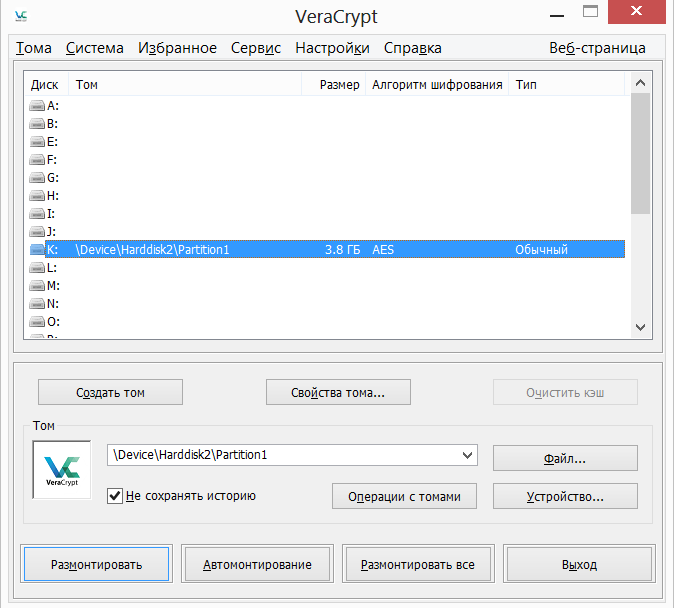Open Свойства тома... dialog
The height and width of the screenshot is (608, 674).
tap(338, 392)
